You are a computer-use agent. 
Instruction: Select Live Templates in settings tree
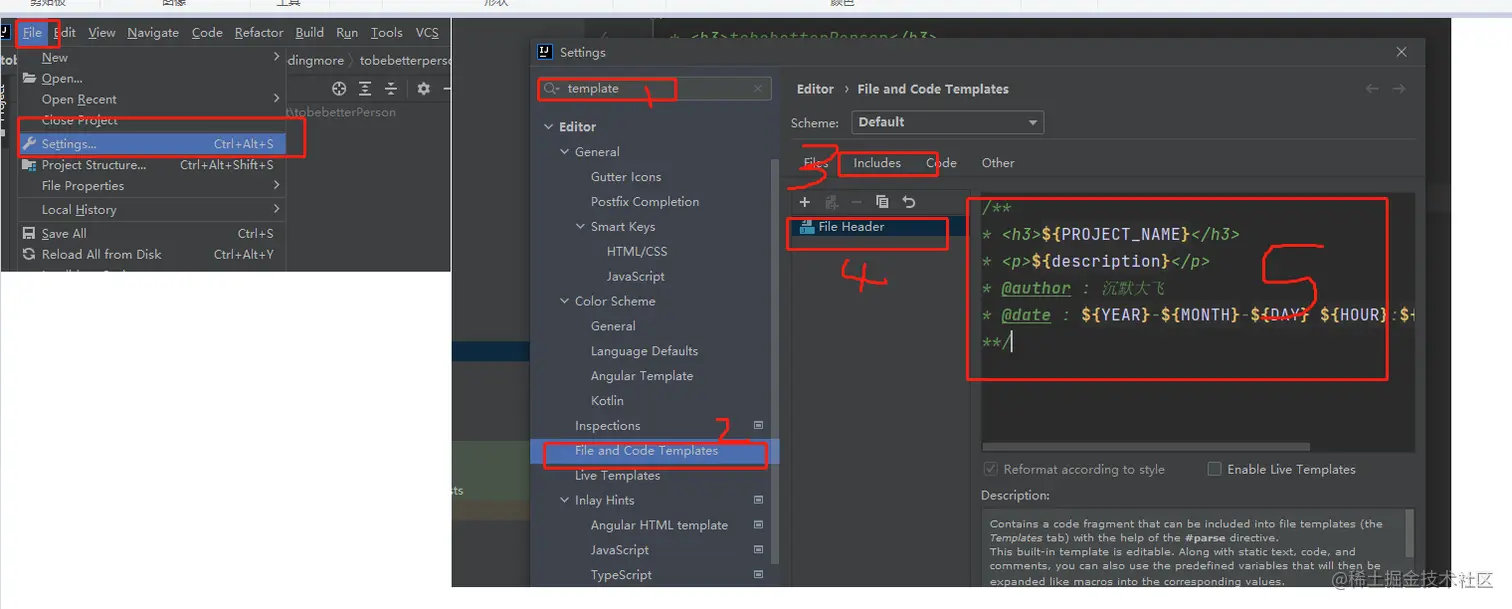click(x=617, y=476)
